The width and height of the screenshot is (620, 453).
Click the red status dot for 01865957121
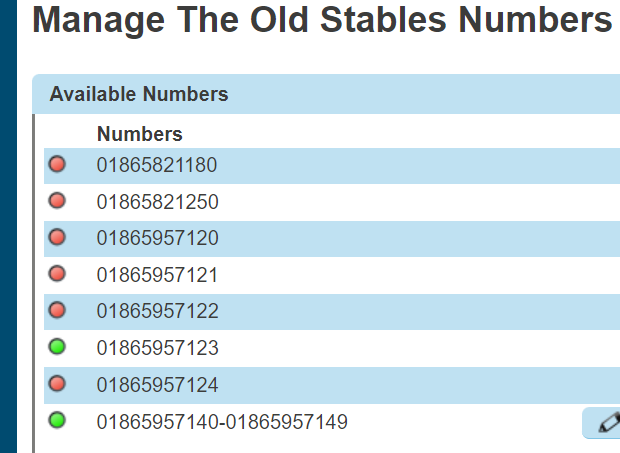[x=57, y=274]
